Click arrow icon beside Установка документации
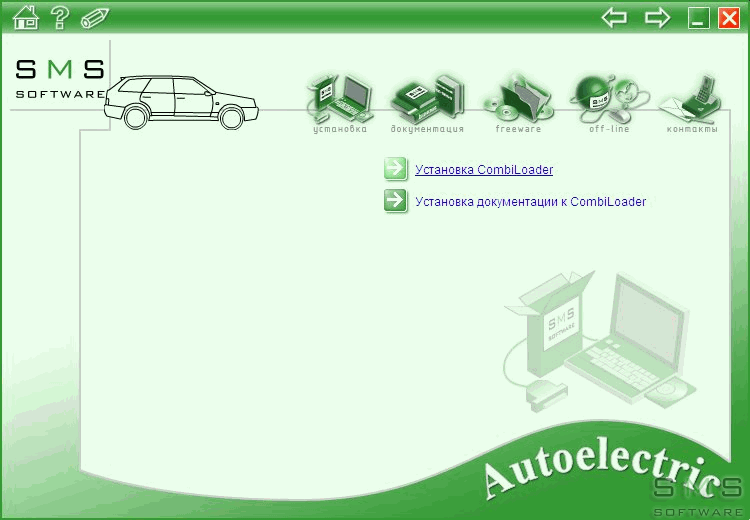This screenshot has height=520, width=750. click(x=396, y=201)
